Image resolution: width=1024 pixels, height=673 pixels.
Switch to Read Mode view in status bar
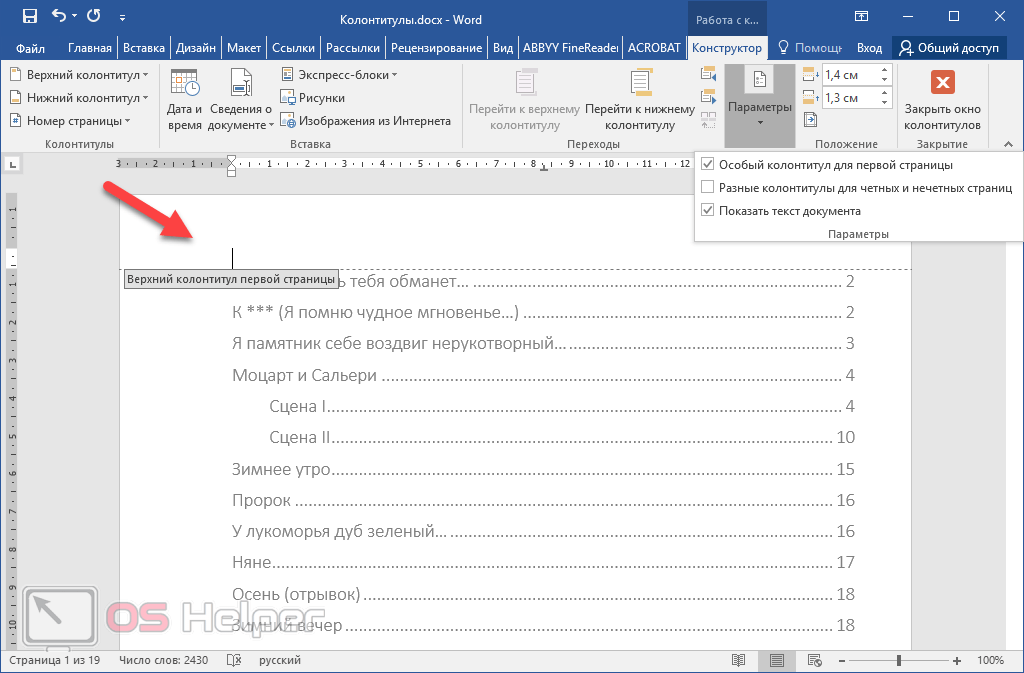coord(738,661)
